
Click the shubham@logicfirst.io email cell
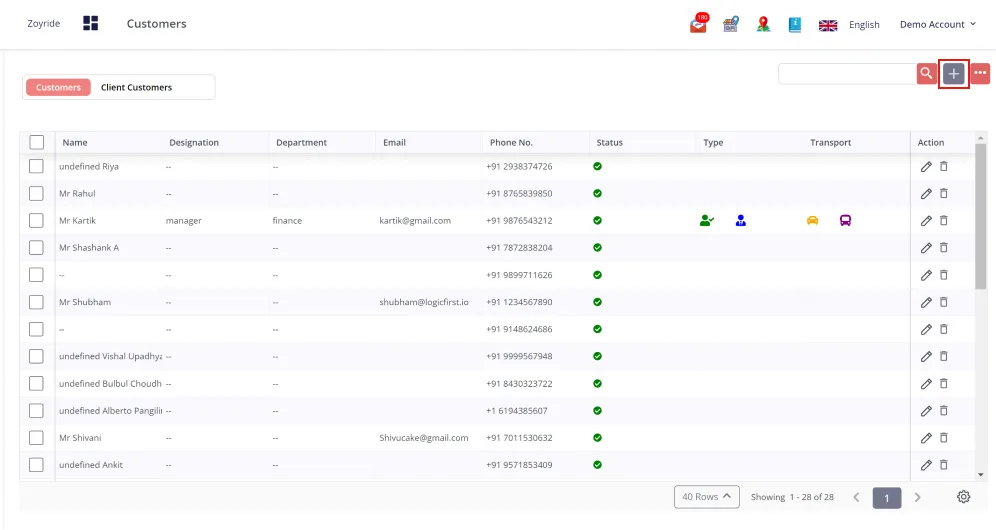point(424,302)
